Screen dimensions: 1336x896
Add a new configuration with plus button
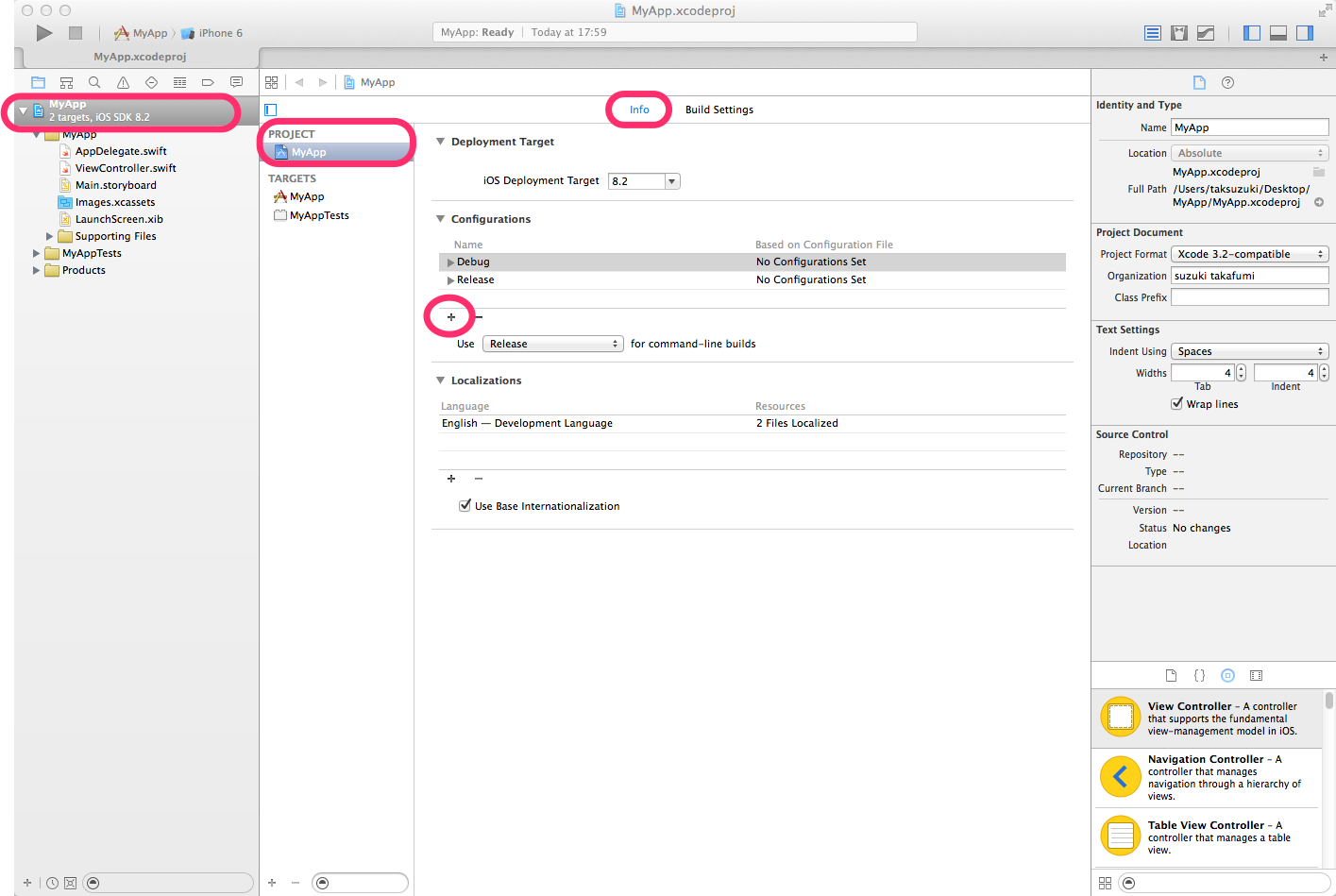point(451,317)
